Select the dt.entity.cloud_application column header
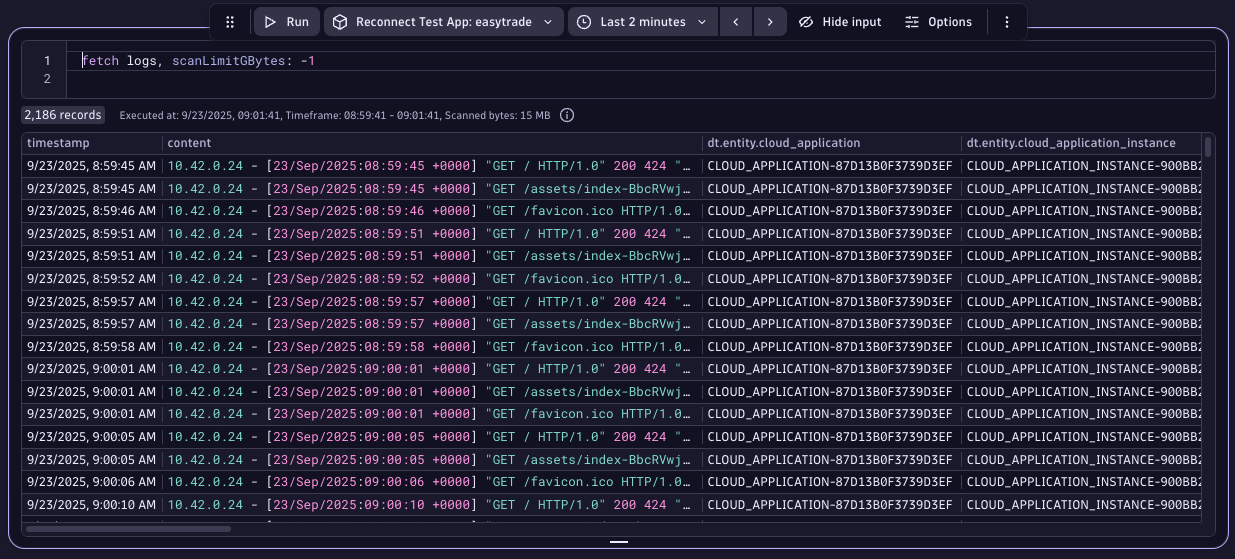This screenshot has width=1235, height=559. coord(783,143)
